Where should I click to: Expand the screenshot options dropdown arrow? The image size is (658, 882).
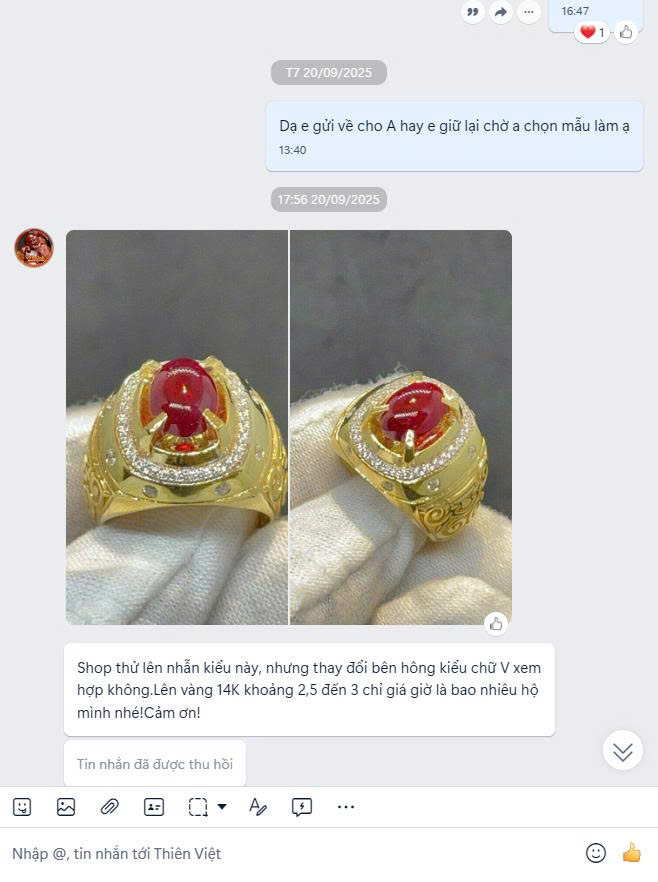tap(222, 807)
